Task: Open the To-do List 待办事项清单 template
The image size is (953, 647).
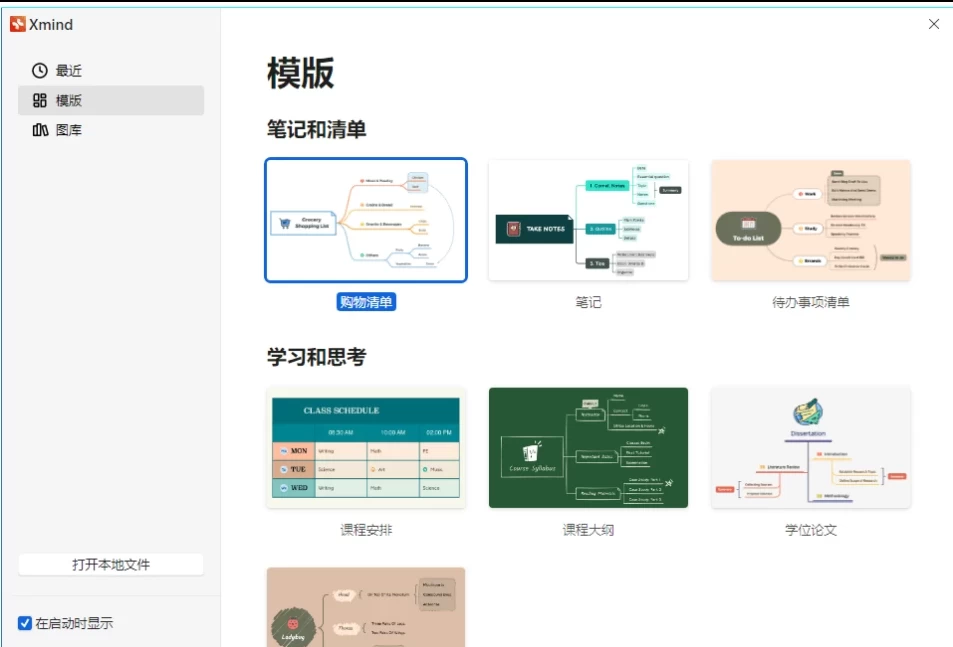Action: (811, 219)
